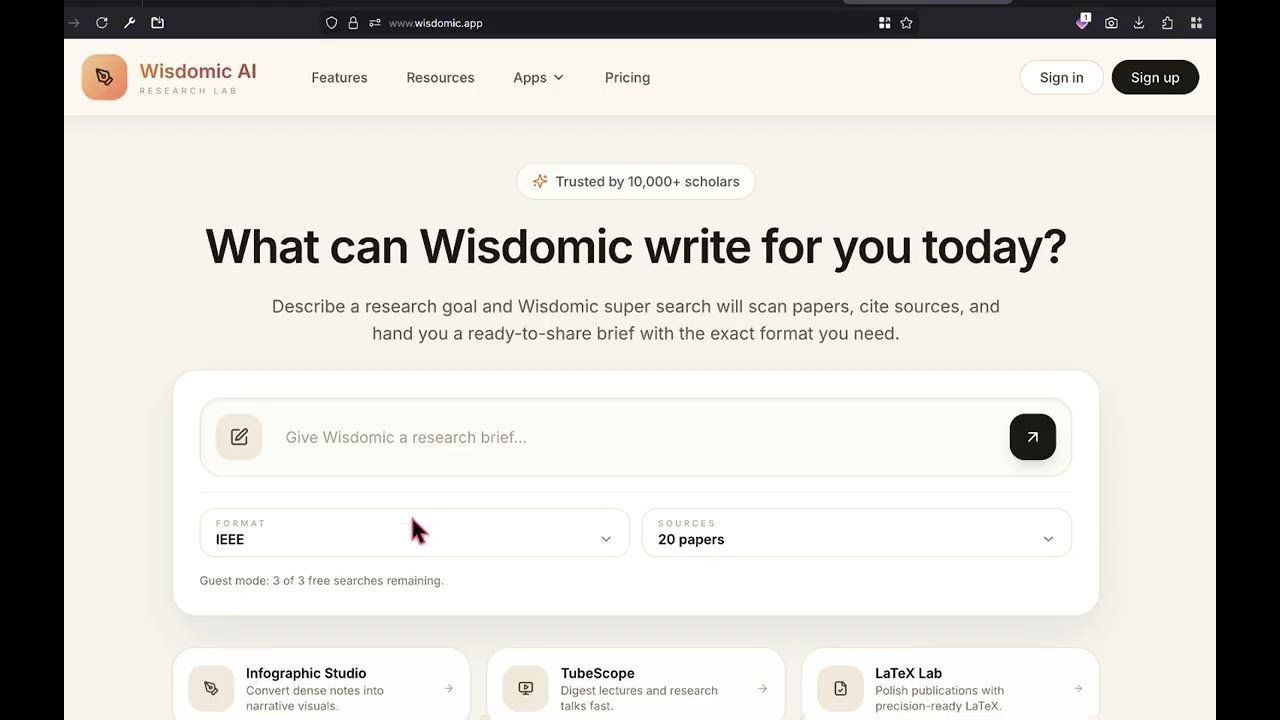This screenshot has width=1280, height=720.
Task: Click the sparkle icon in the Trusted badge
Action: (540, 181)
